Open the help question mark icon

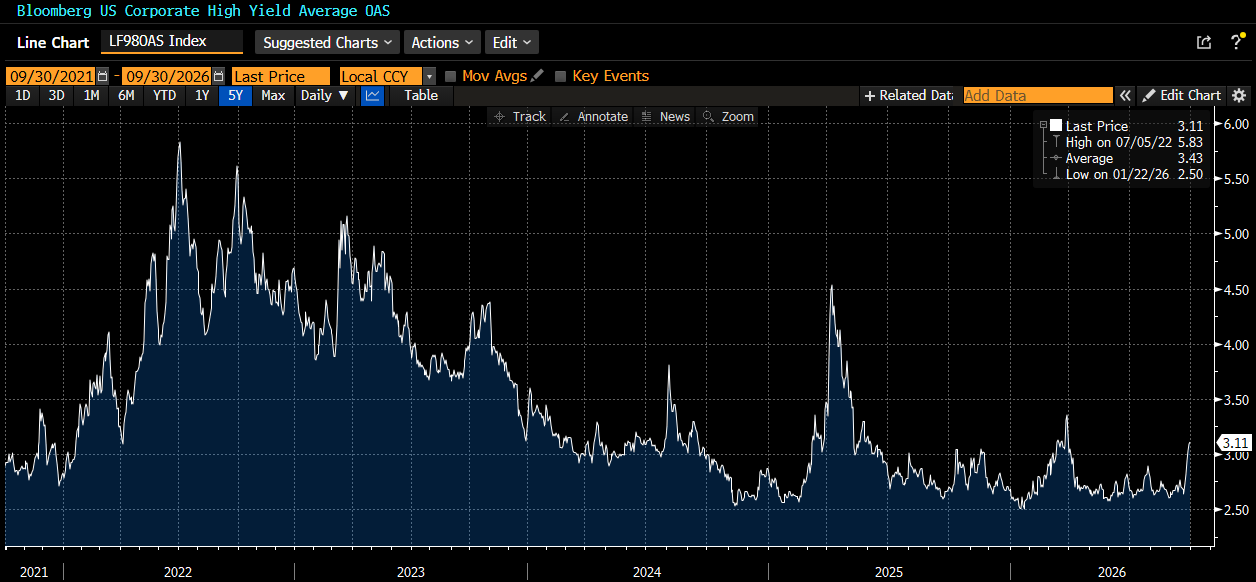[1236, 42]
